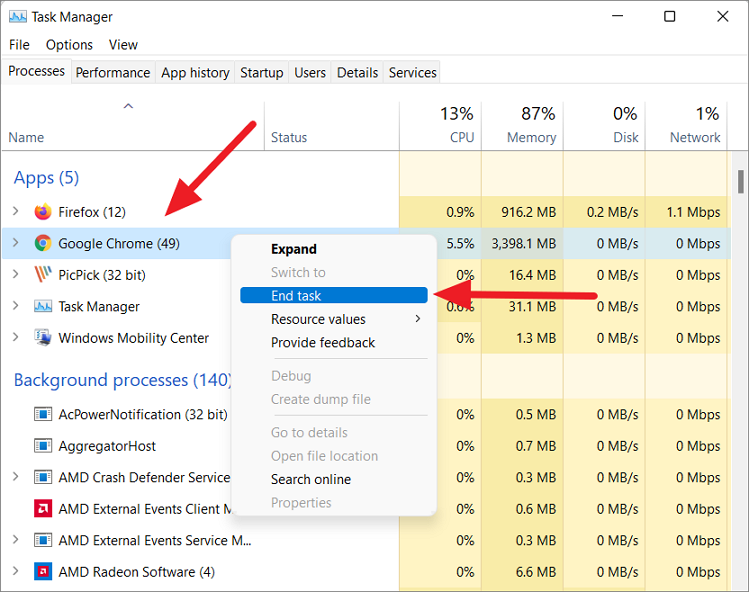Switch to the Performance tab
The height and width of the screenshot is (592, 749).
click(113, 73)
